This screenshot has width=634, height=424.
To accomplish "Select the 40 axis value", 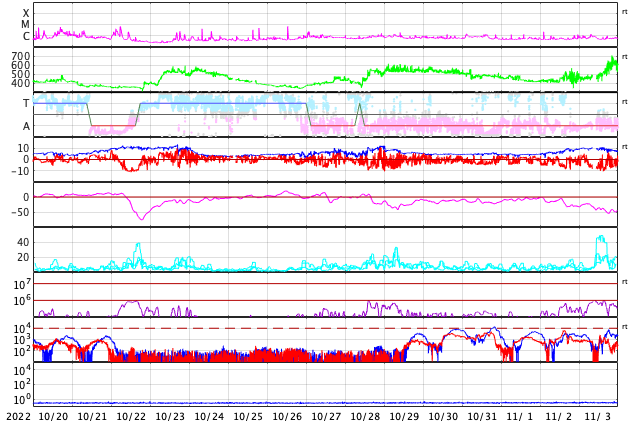I will 23,242.
